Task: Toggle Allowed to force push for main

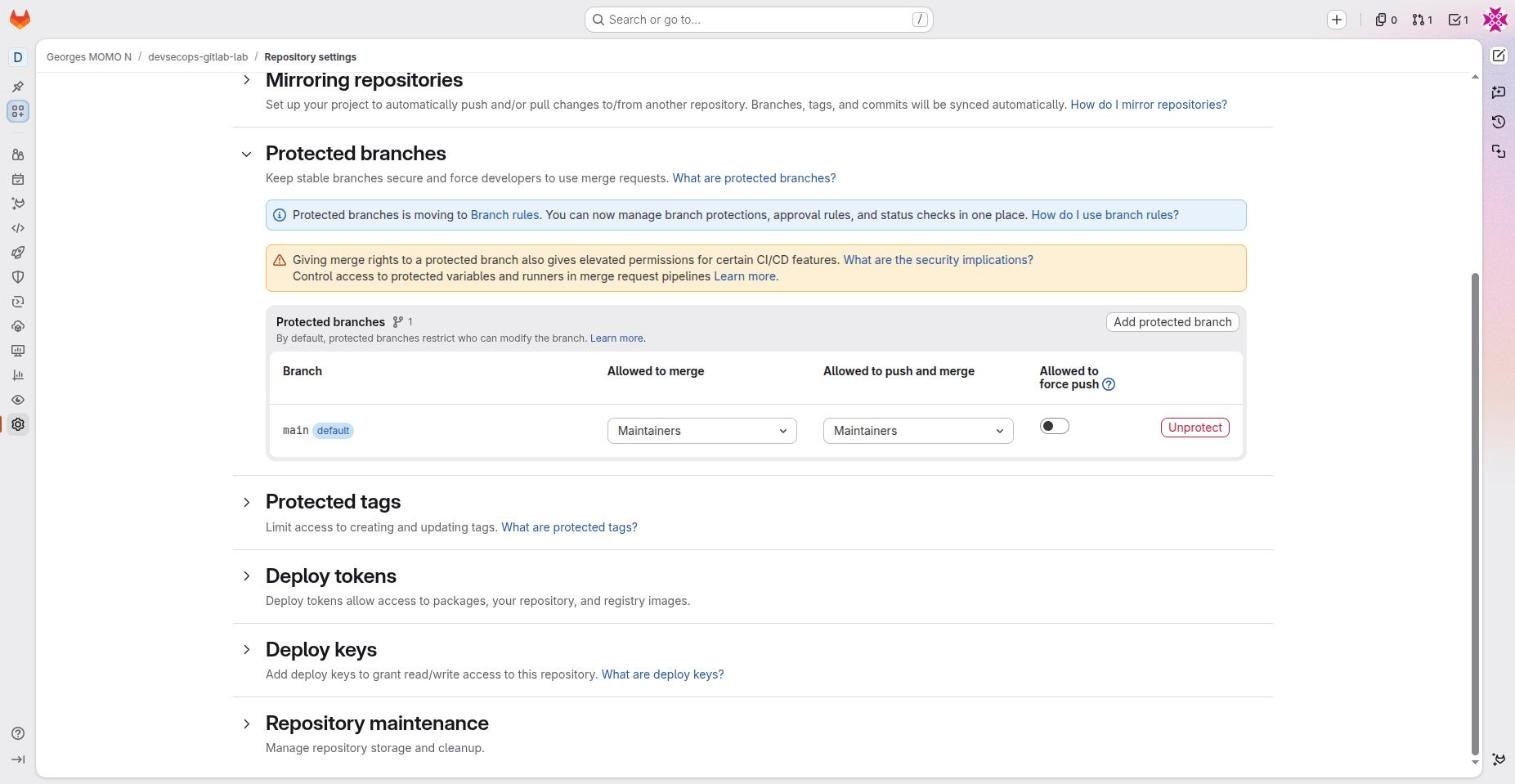Action: (1054, 426)
